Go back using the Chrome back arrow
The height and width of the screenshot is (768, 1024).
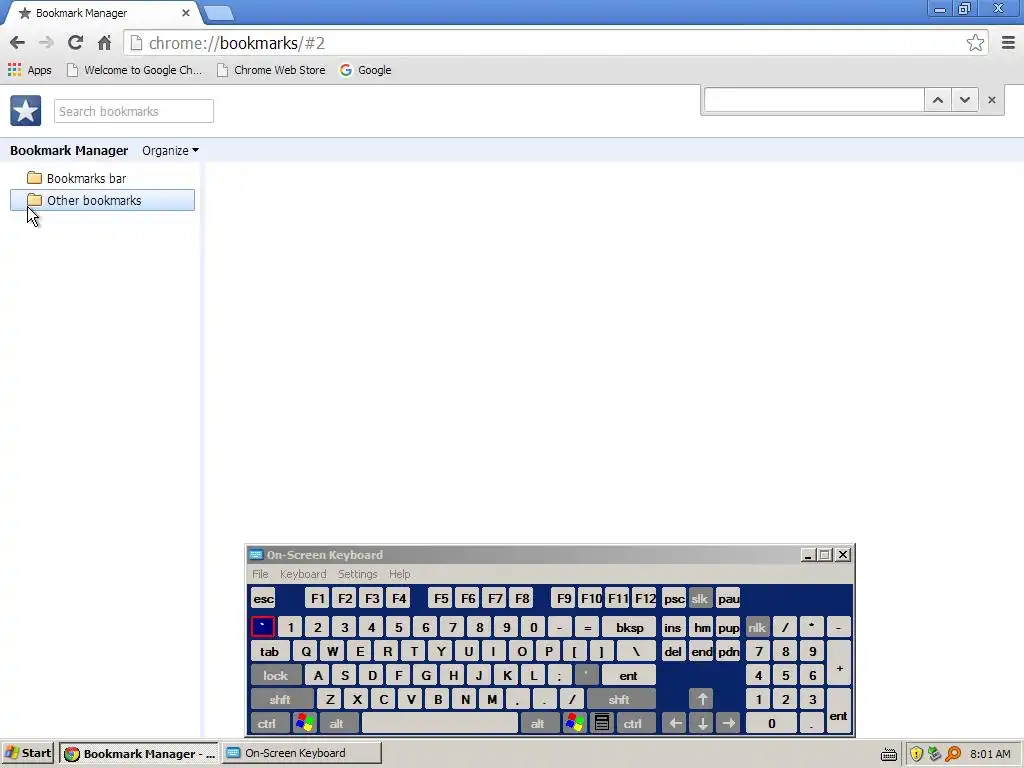pyautogui.click(x=18, y=43)
